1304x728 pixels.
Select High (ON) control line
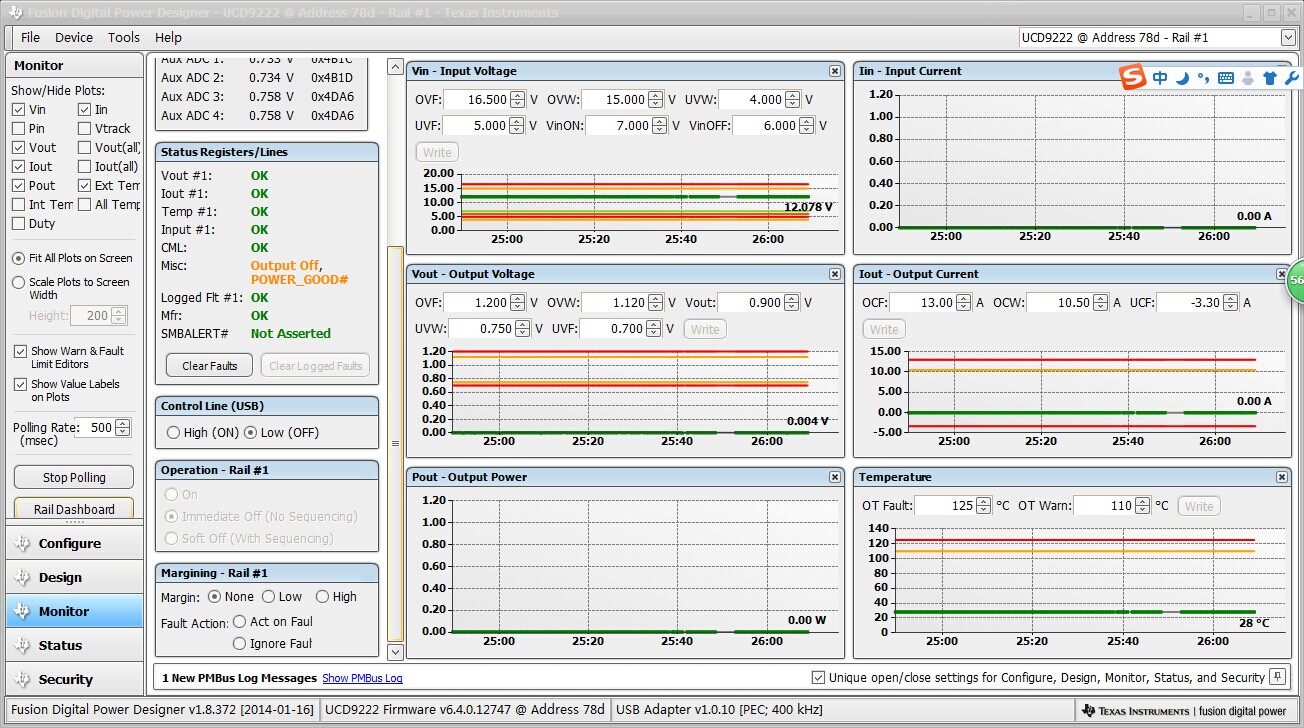click(x=174, y=433)
